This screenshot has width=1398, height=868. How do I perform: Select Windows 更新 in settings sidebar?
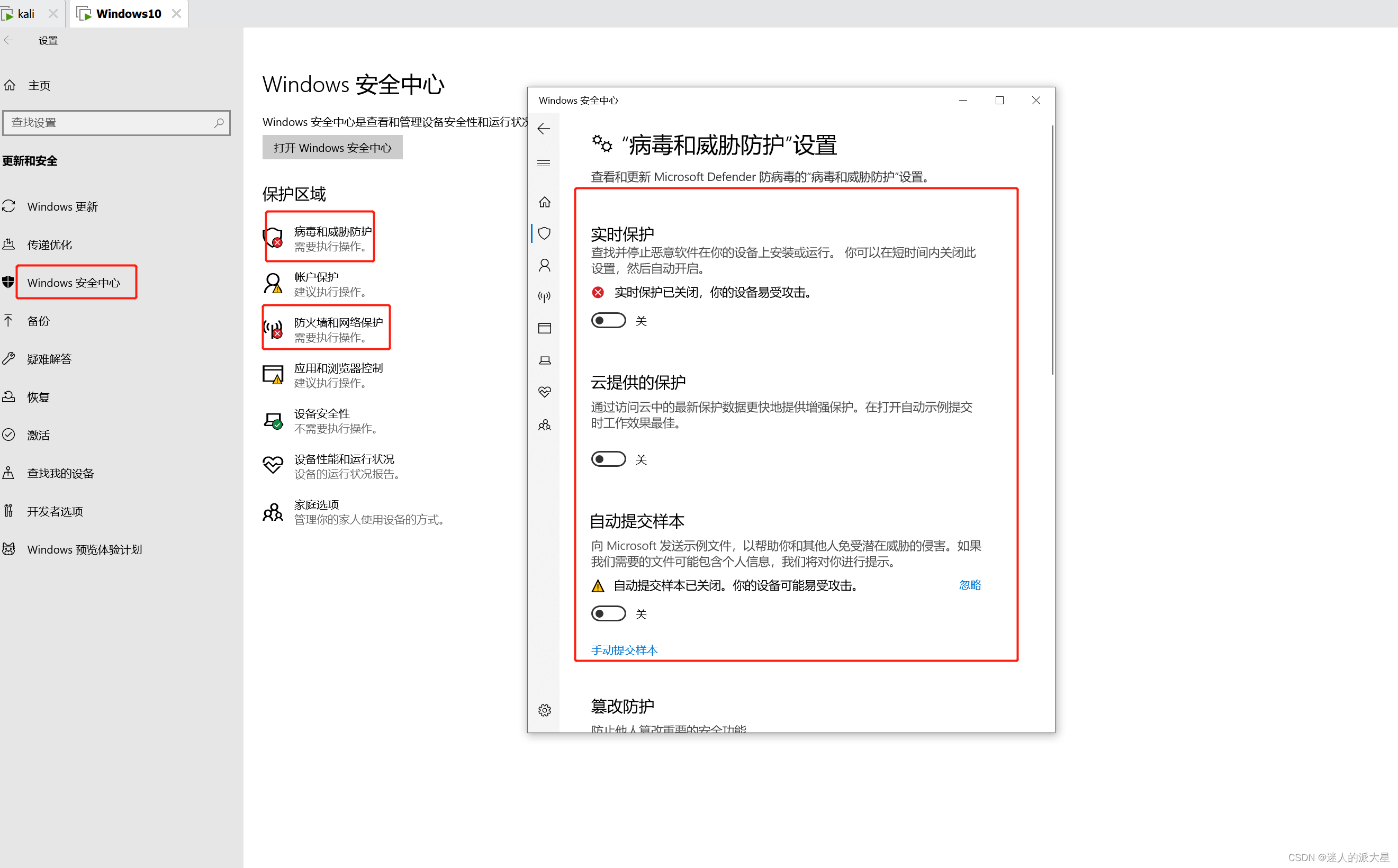tap(62, 206)
